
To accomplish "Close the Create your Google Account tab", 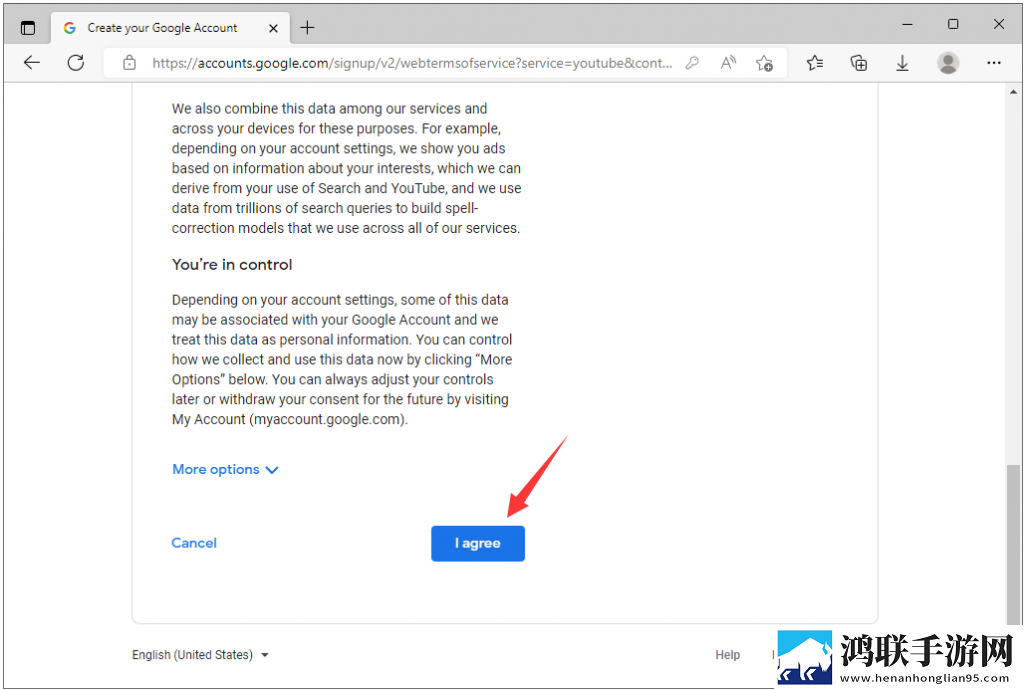I will (x=273, y=28).
